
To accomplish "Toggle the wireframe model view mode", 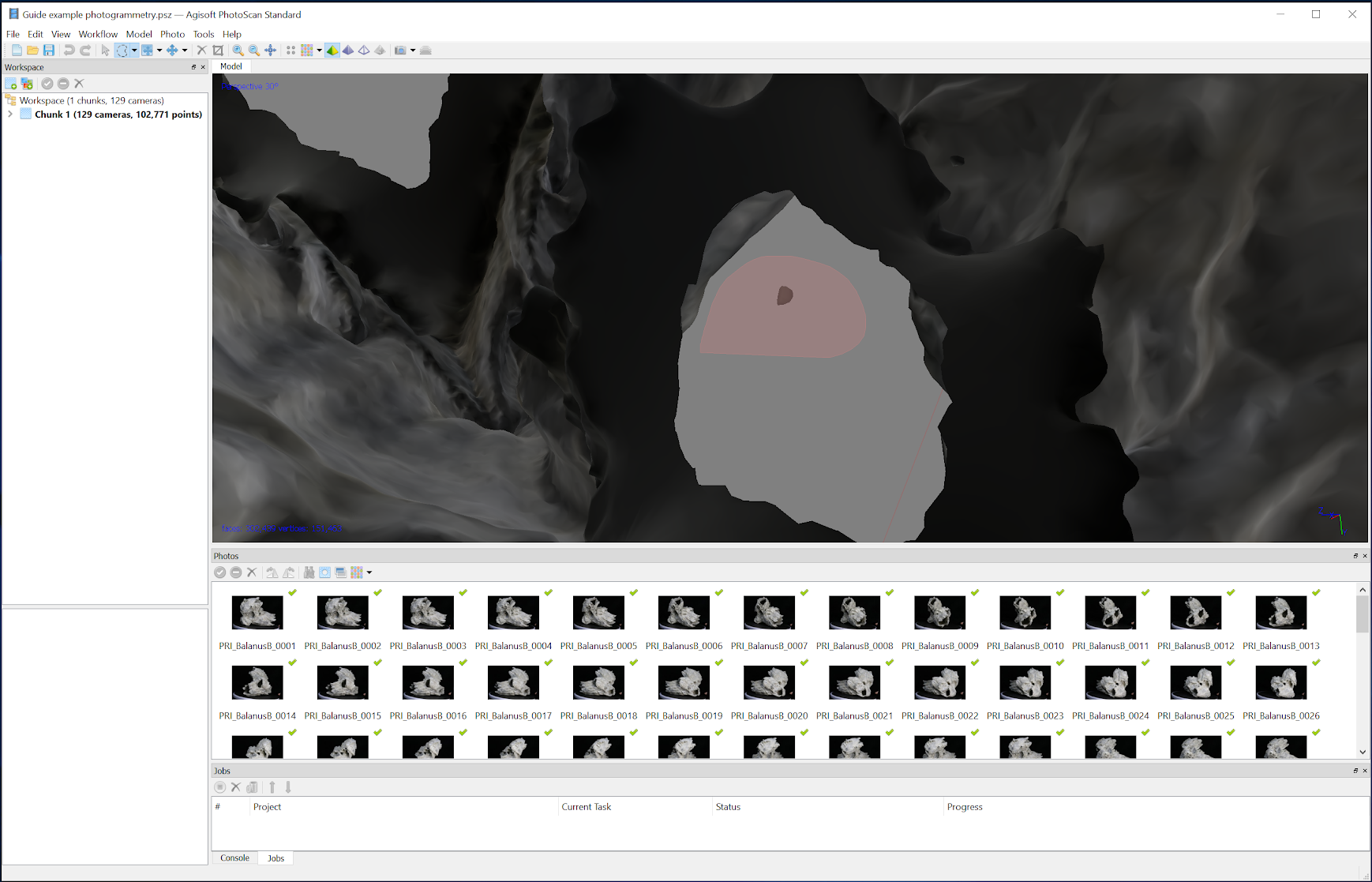I will point(364,51).
